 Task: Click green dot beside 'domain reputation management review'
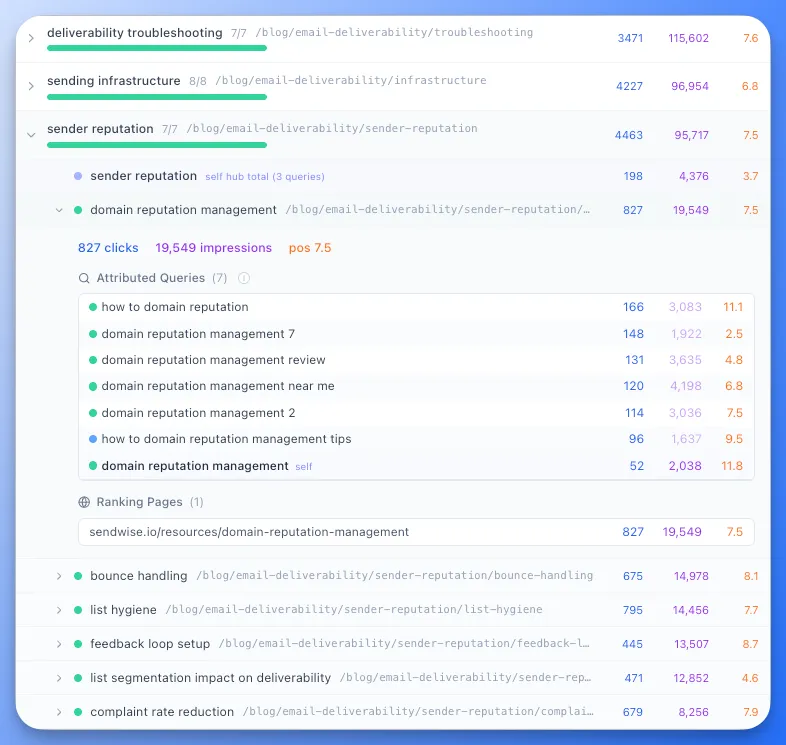pos(93,360)
